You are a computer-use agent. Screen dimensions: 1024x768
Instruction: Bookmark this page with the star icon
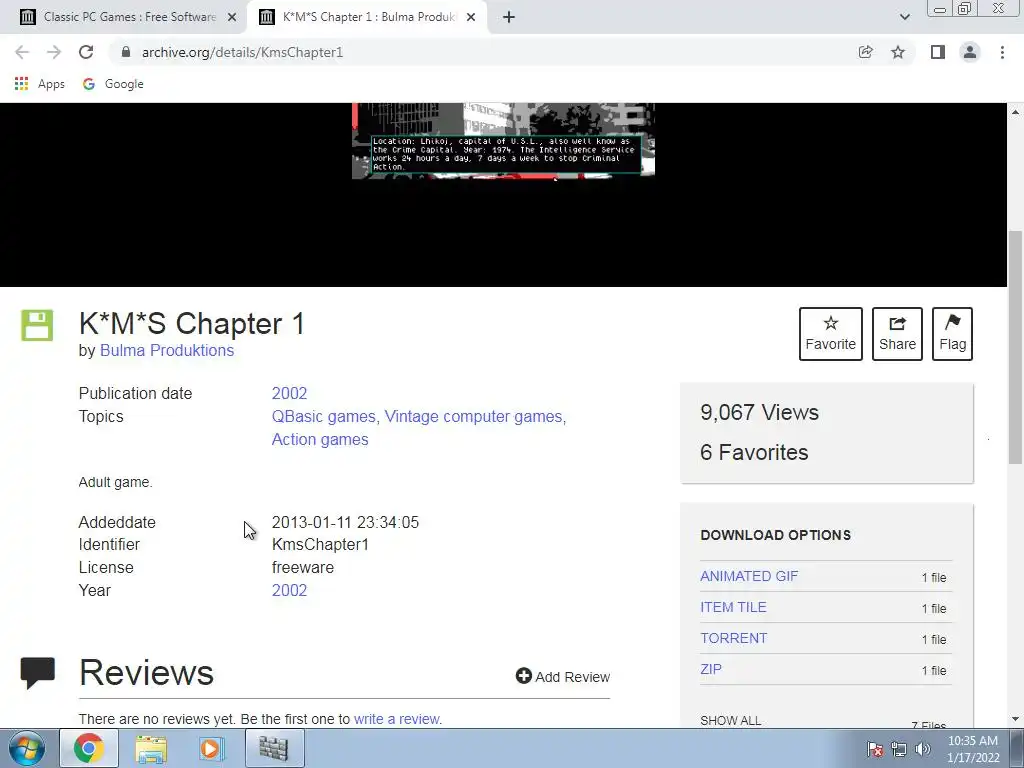[x=898, y=52]
